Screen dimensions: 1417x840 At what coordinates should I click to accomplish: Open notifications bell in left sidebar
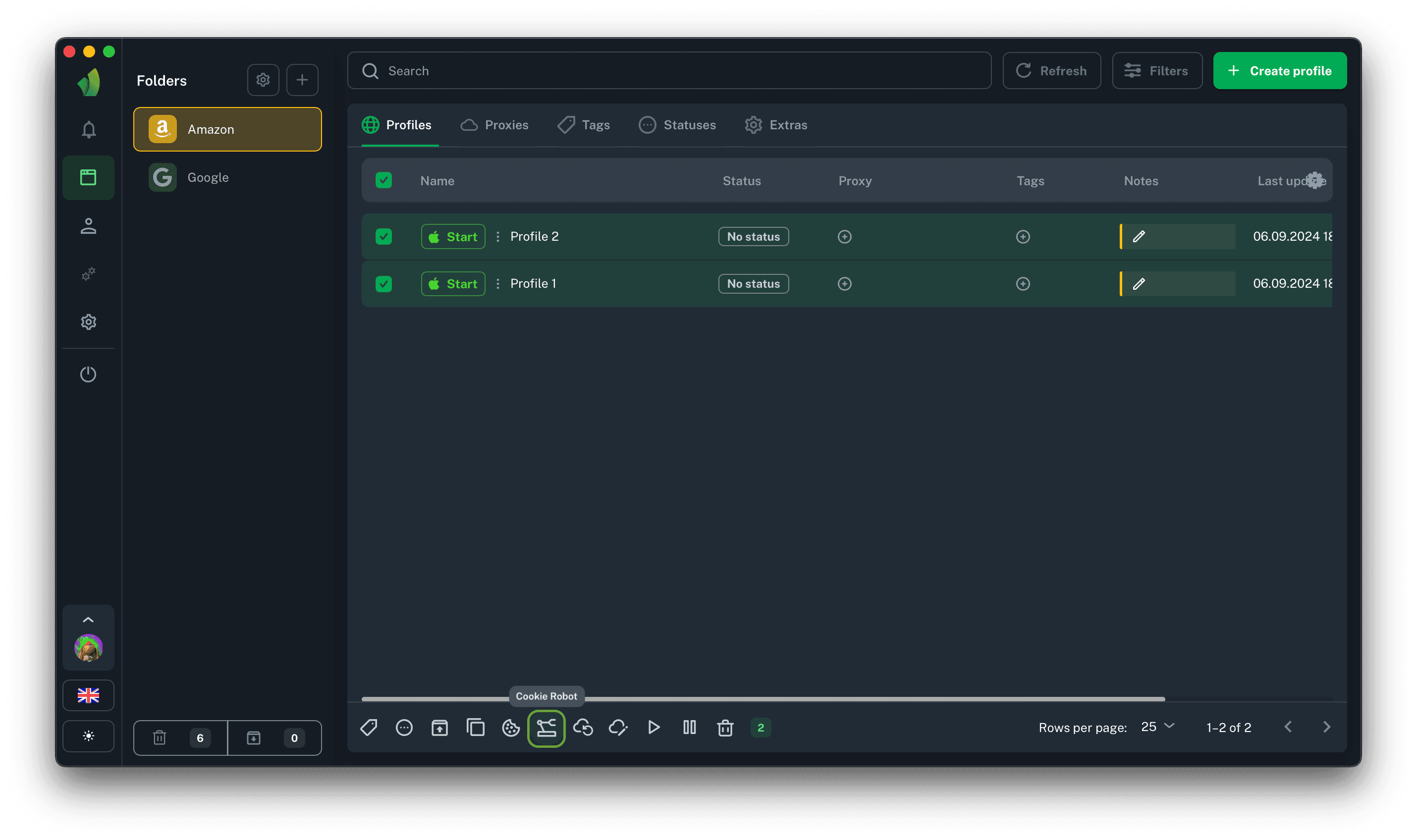point(88,130)
